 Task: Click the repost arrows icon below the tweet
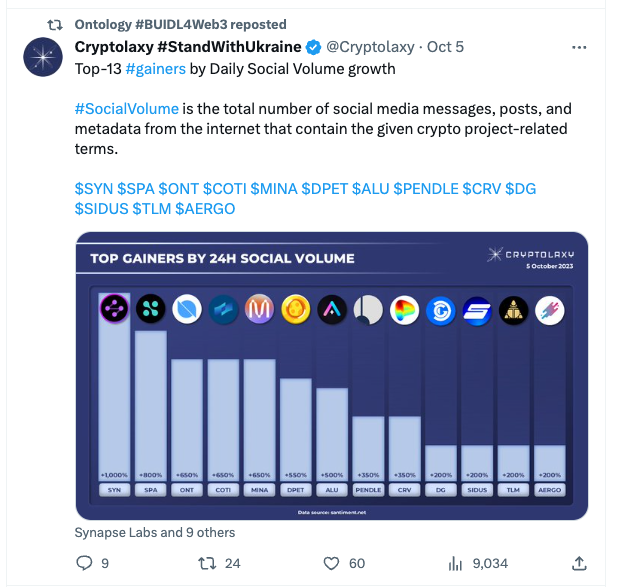click(x=207, y=563)
